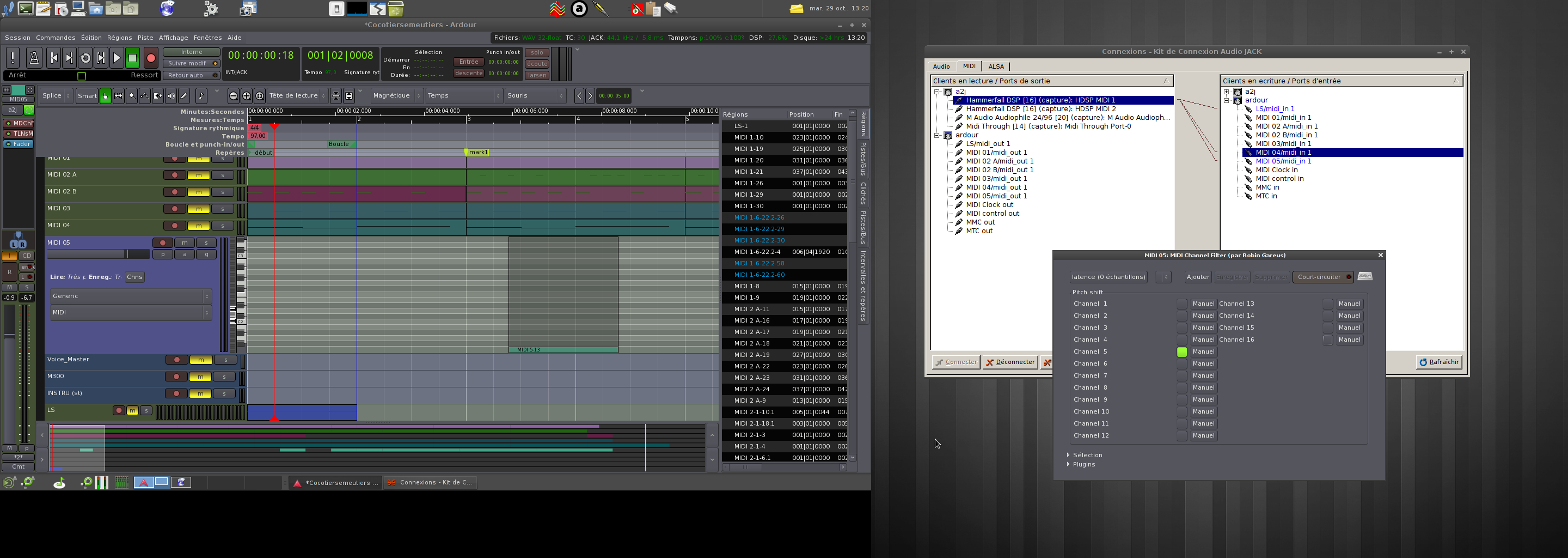Click the global red record button
This screenshot has height=558, width=1568.
click(151, 58)
